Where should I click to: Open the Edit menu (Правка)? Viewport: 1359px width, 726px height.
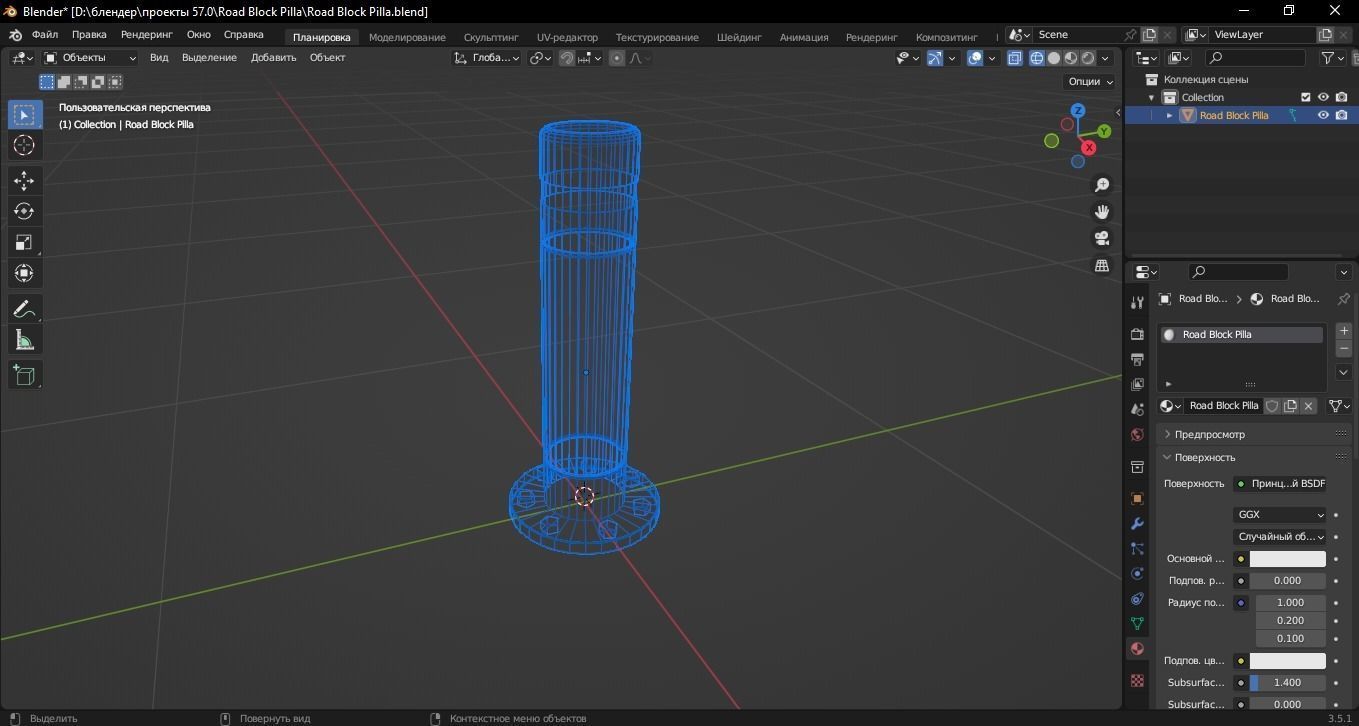pos(89,35)
